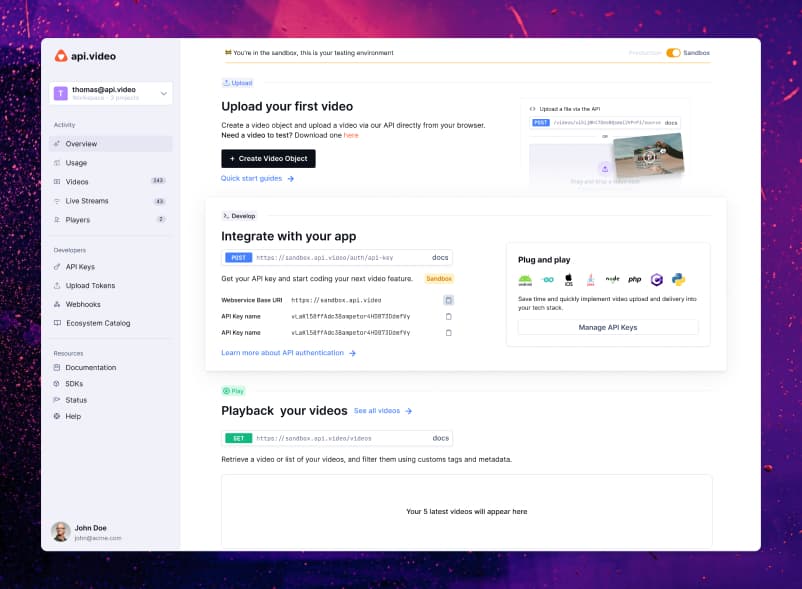Click the Ecosystem Catalog icon
Viewport: 802px width, 589px height.
tap(57, 323)
